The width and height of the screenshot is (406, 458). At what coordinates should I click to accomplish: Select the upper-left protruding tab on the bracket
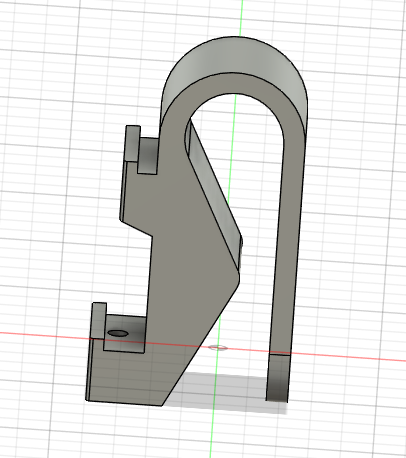point(132,143)
